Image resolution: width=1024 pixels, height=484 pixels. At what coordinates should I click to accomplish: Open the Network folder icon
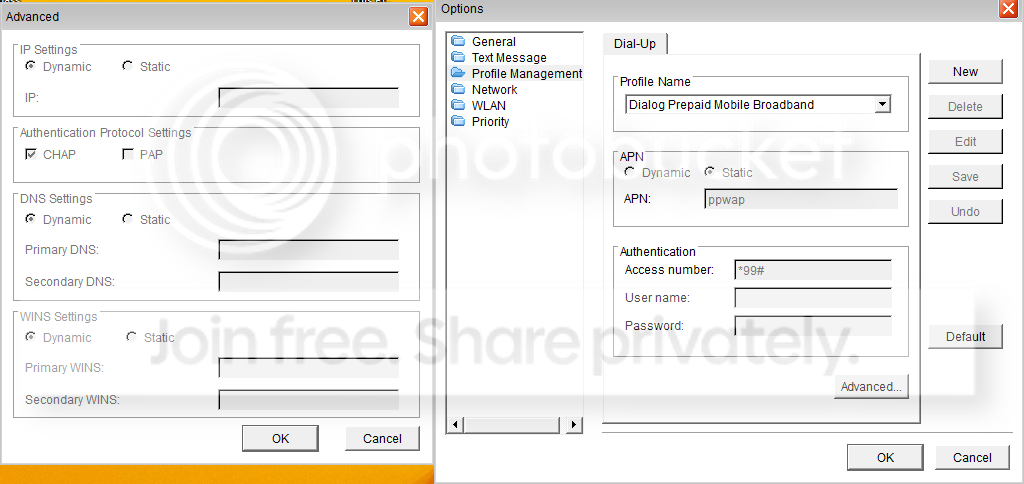458,89
